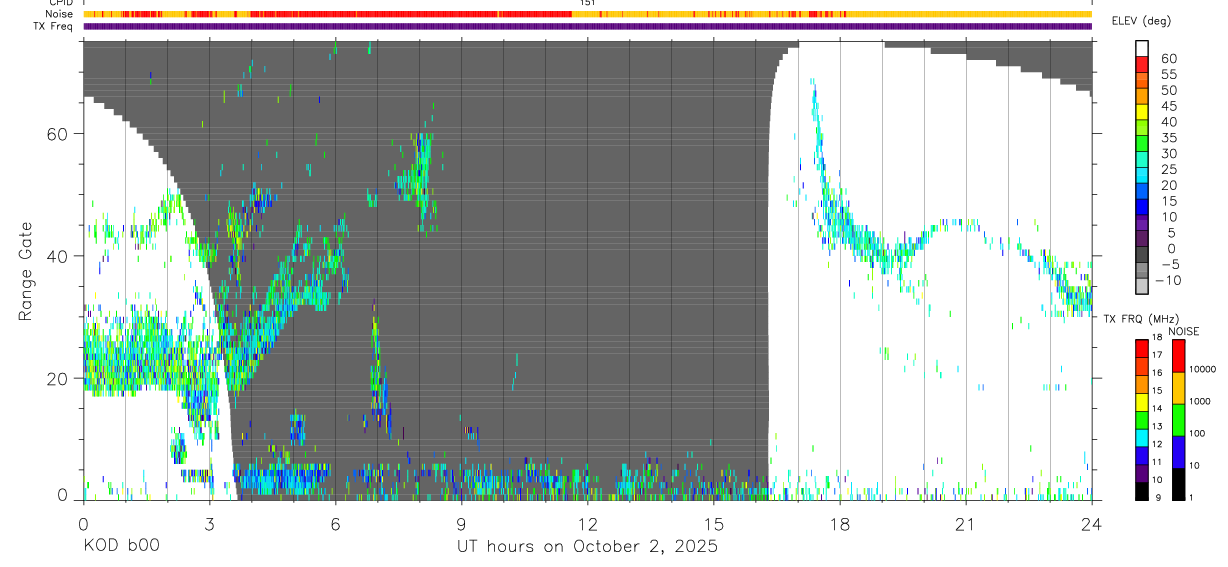
Task: Click the '3' tick on the UT hours axis
Action: (x=209, y=524)
